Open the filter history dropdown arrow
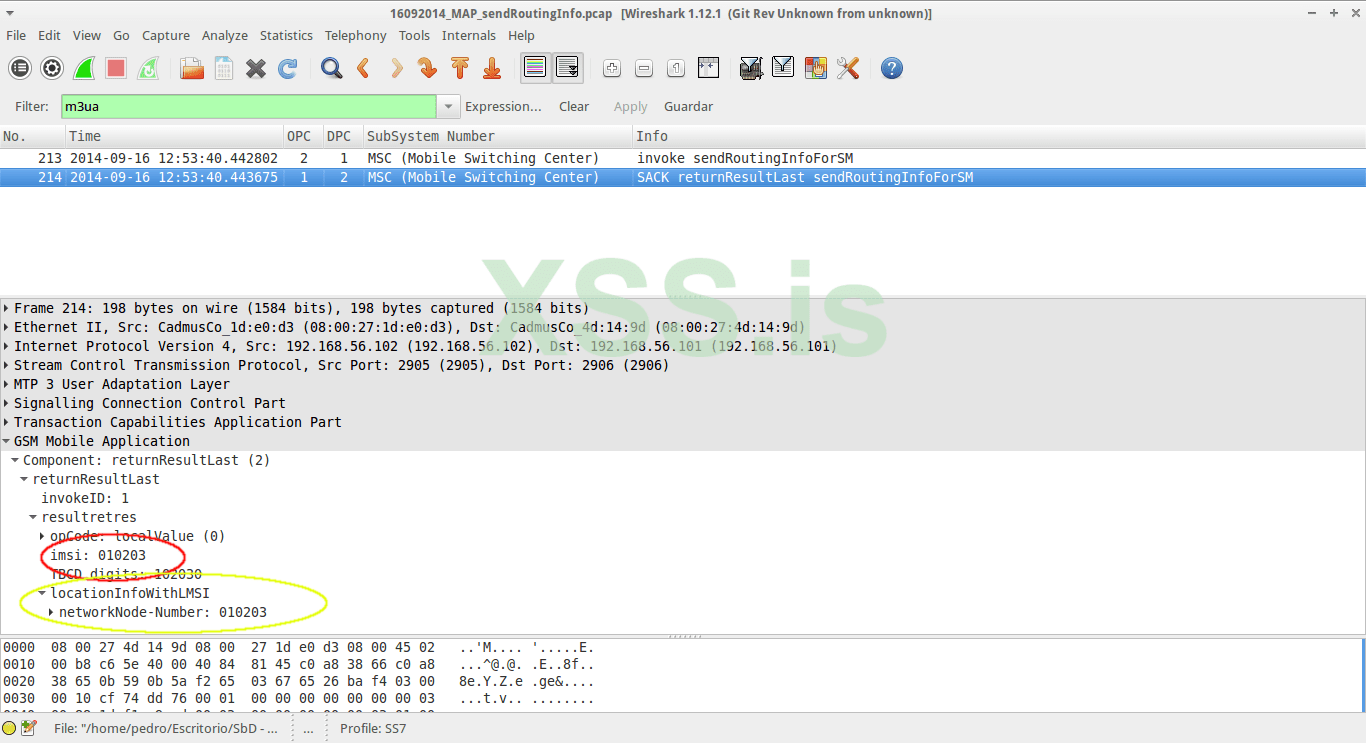1366x743 pixels. (x=449, y=107)
